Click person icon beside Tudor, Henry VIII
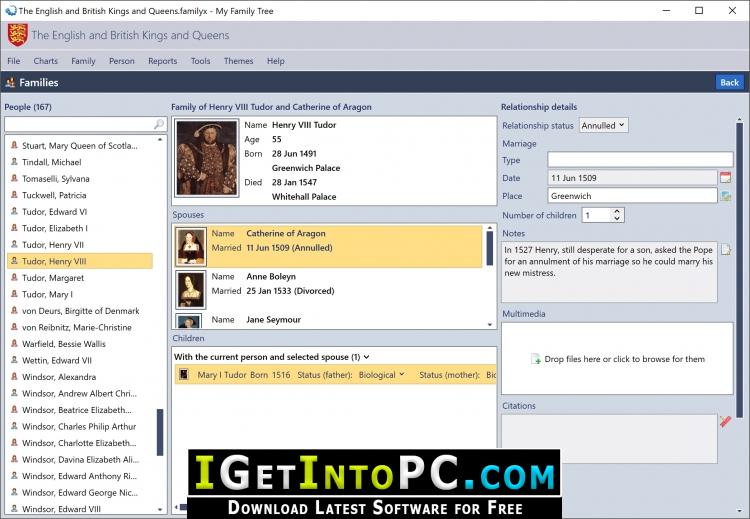 (14, 261)
